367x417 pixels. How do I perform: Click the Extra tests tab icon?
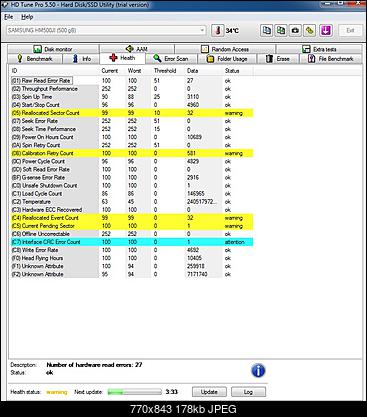[306, 49]
